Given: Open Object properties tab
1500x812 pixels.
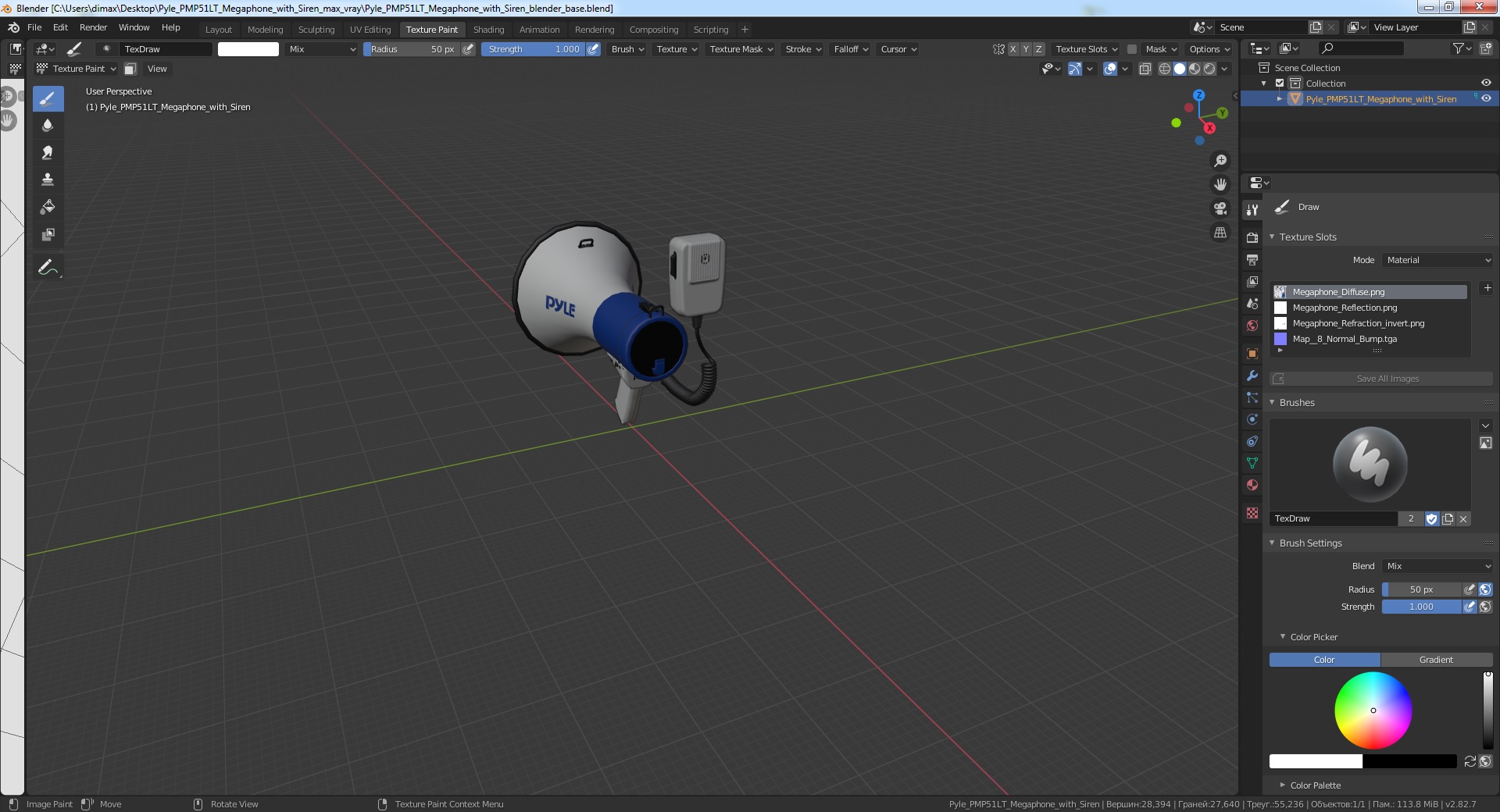Looking at the screenshot, I should (1252, 354).
